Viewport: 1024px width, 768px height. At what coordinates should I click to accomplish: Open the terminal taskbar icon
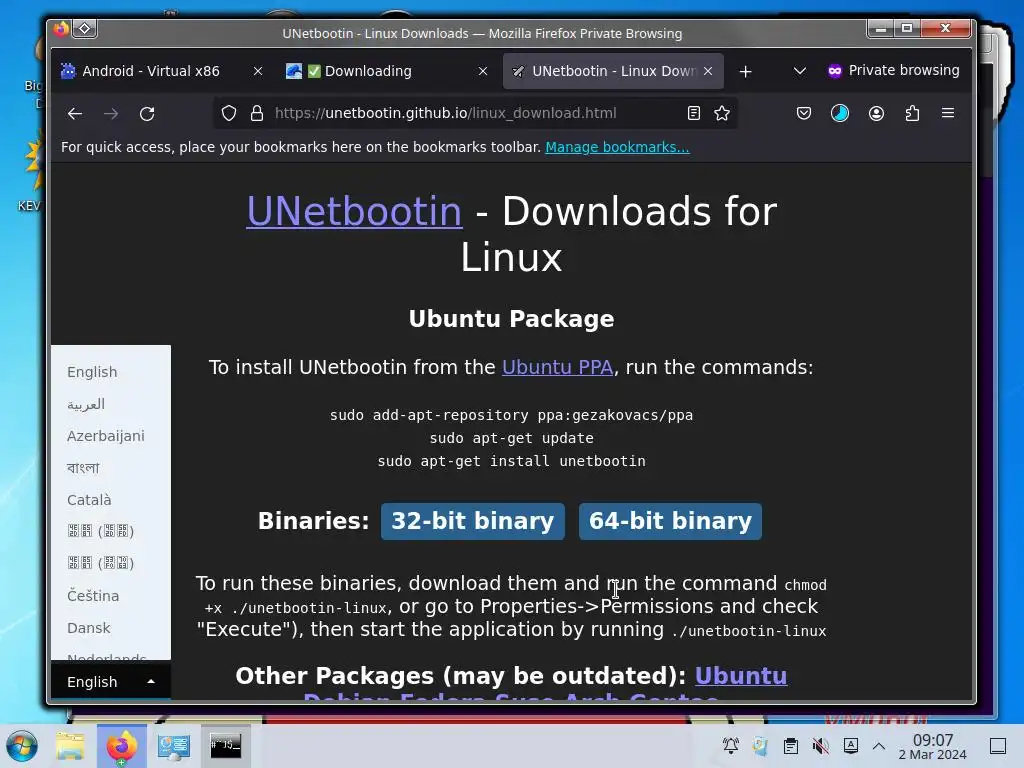[x=225, y=746]
